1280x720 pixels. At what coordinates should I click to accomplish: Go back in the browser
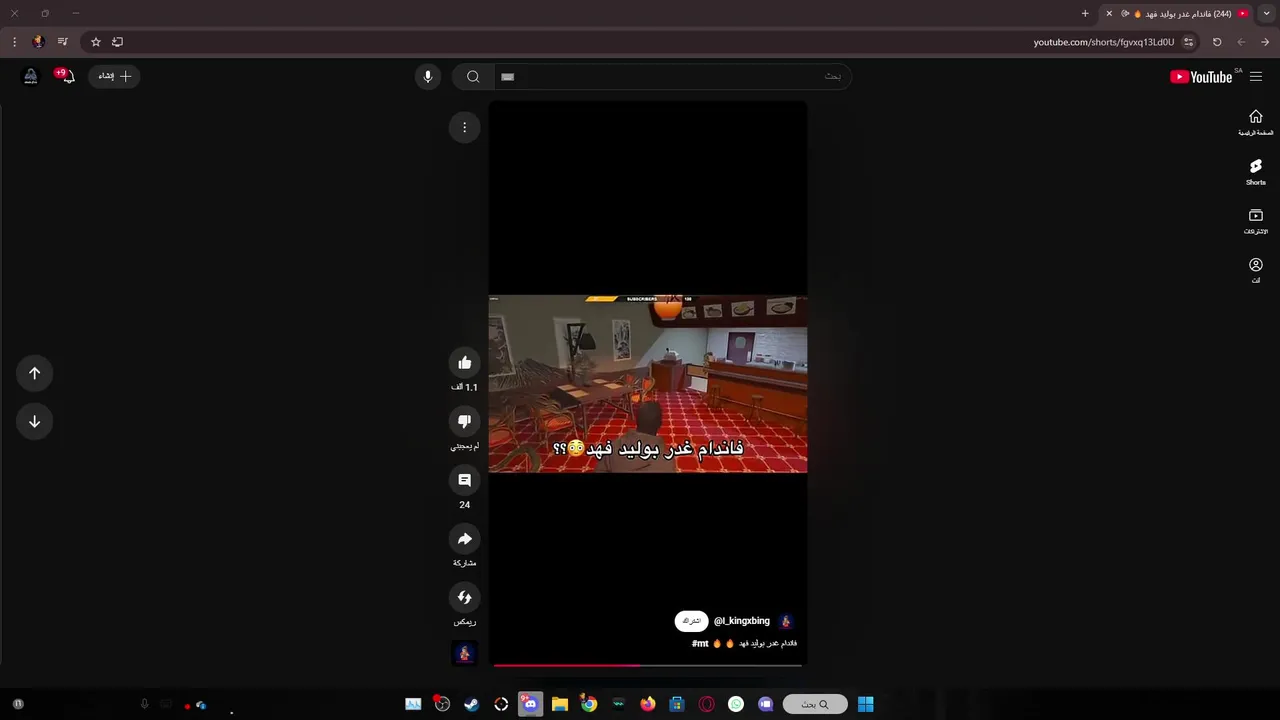point(1265,42)
